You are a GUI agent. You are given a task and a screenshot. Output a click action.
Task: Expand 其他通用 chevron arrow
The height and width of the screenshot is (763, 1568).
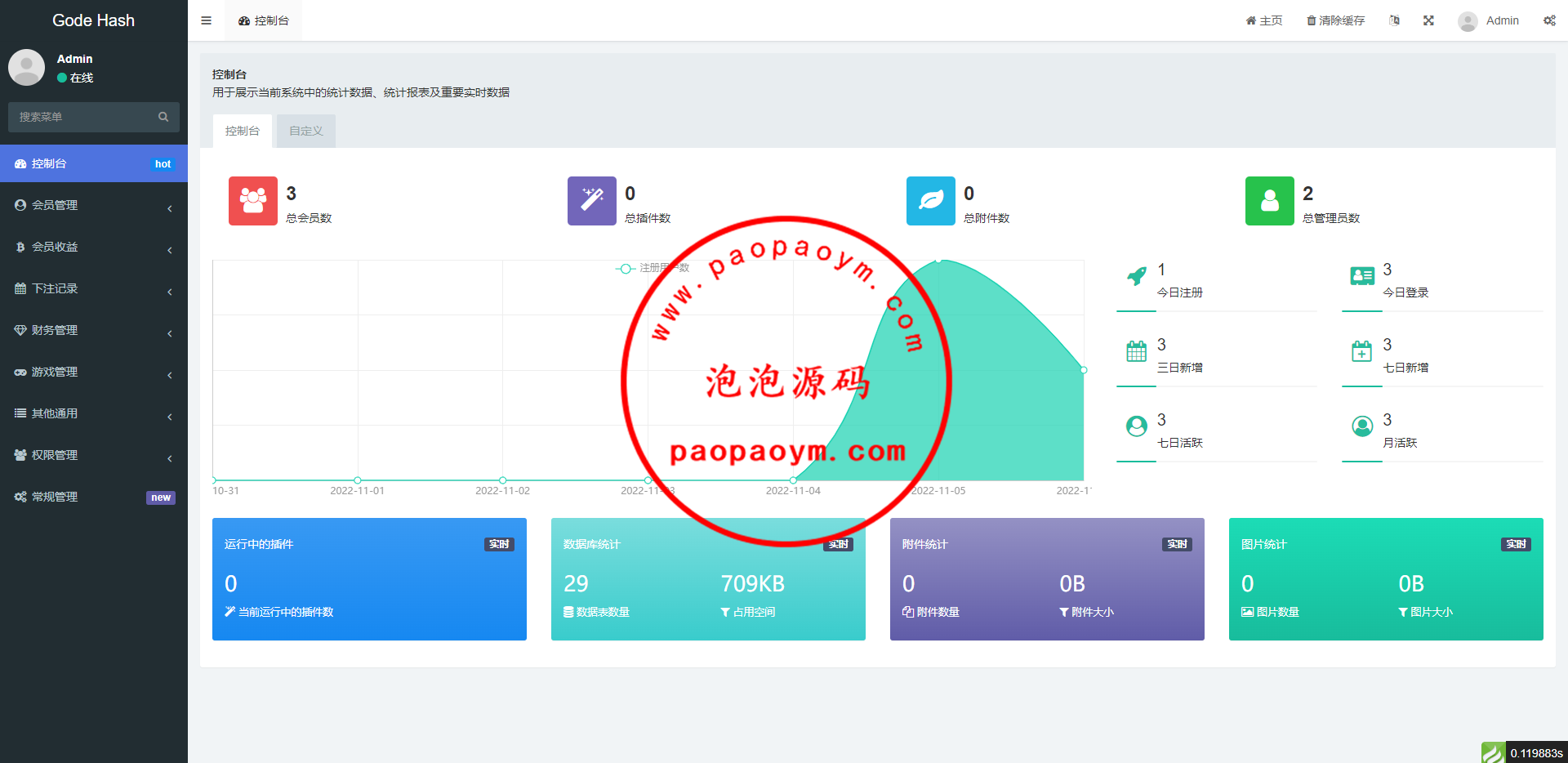[x=170, y=417]
